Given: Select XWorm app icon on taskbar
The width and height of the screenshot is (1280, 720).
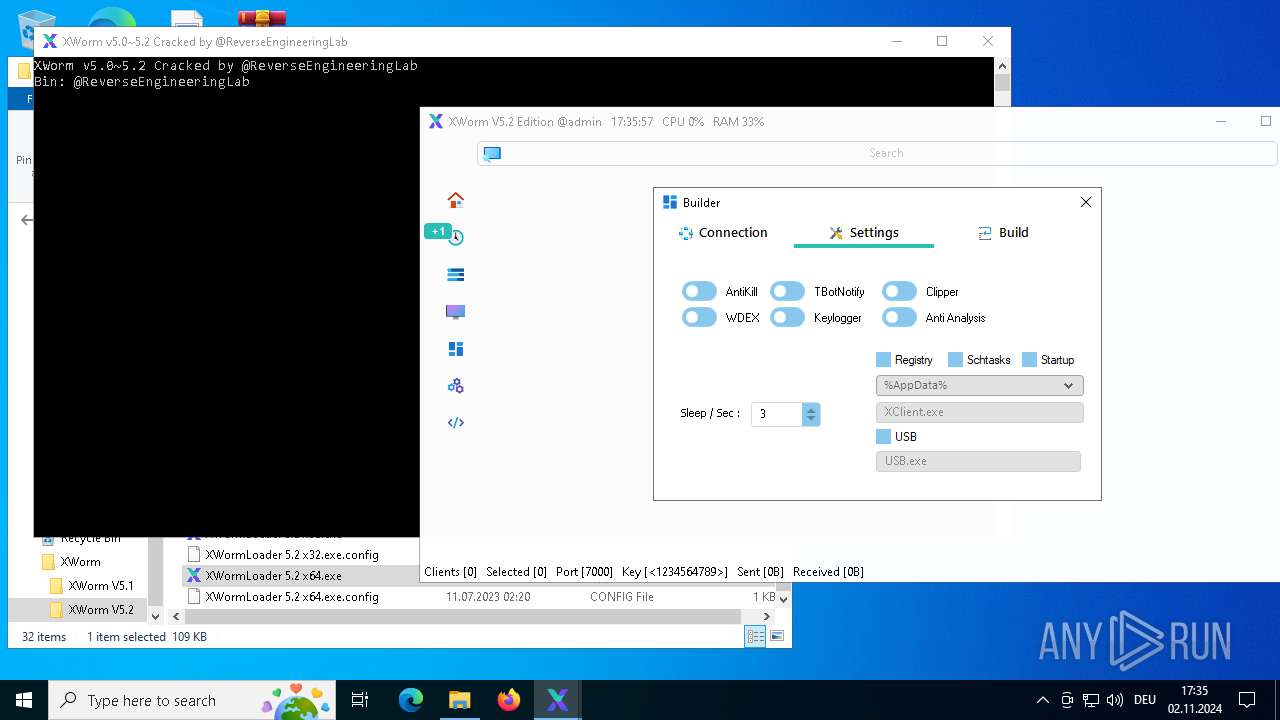Looking at the screenshot, I should (x=557, y=700).
